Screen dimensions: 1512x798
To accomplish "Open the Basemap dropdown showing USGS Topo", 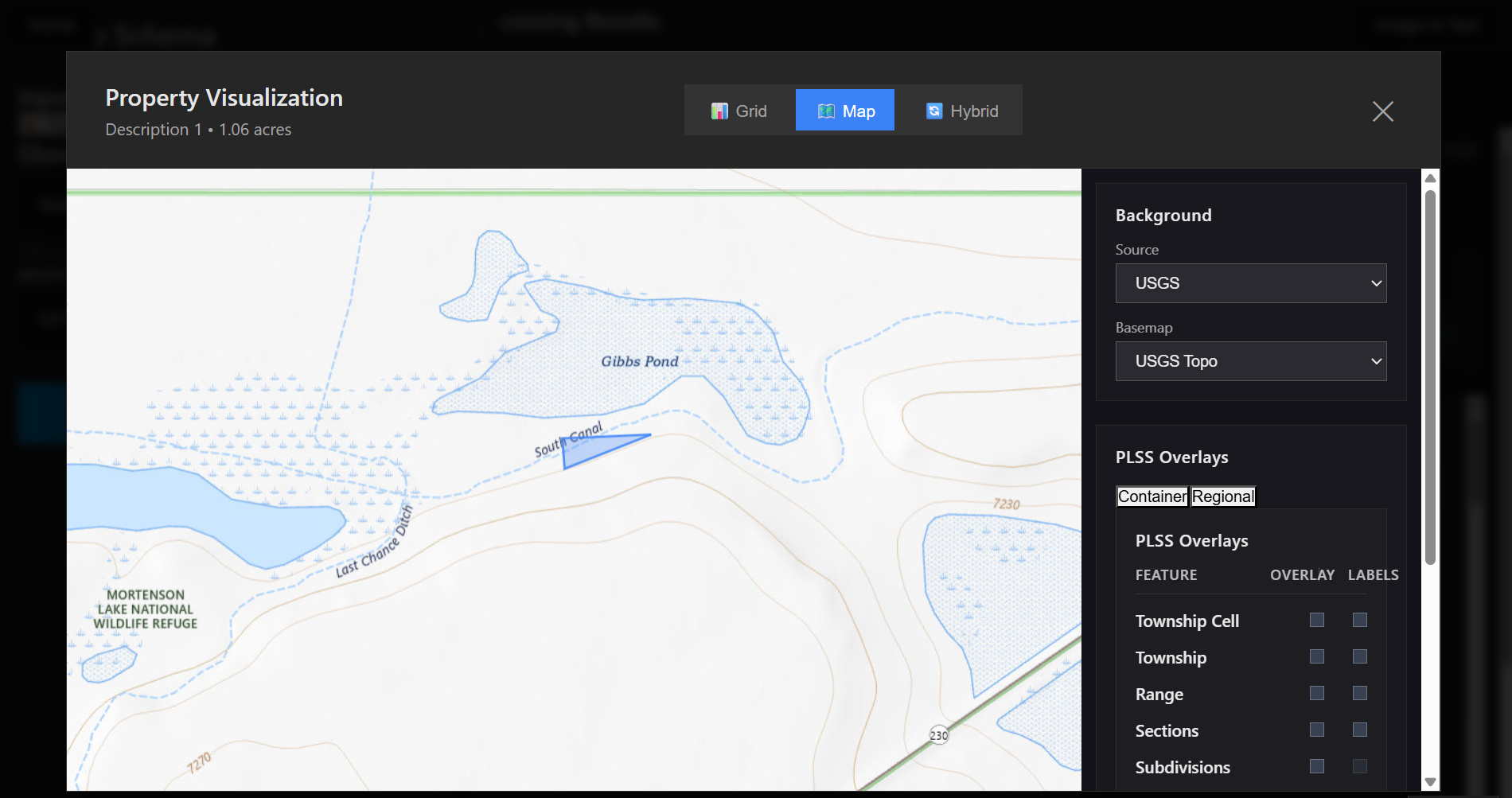I will 1250,361.
